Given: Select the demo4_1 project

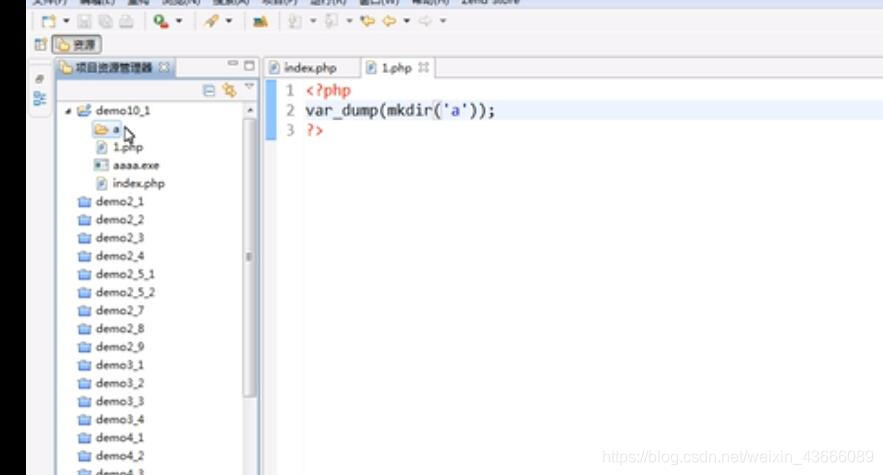Looking at the screenshot, I should tap(119, 437).
